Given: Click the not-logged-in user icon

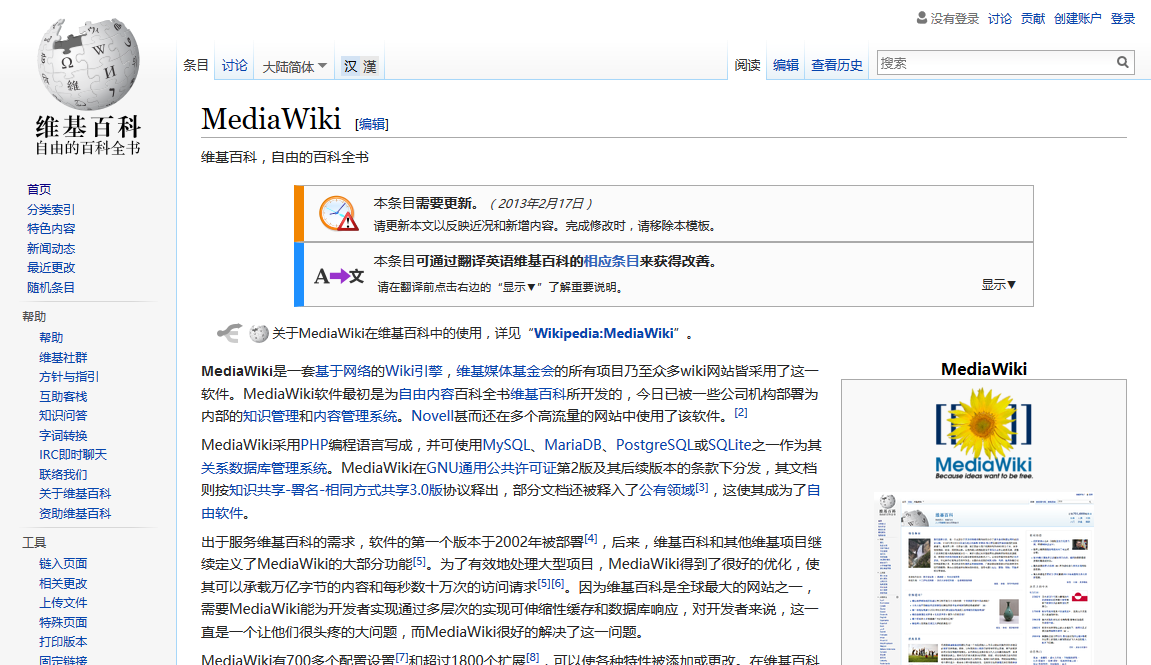Looking at the screenshot, I should [922, 18].
